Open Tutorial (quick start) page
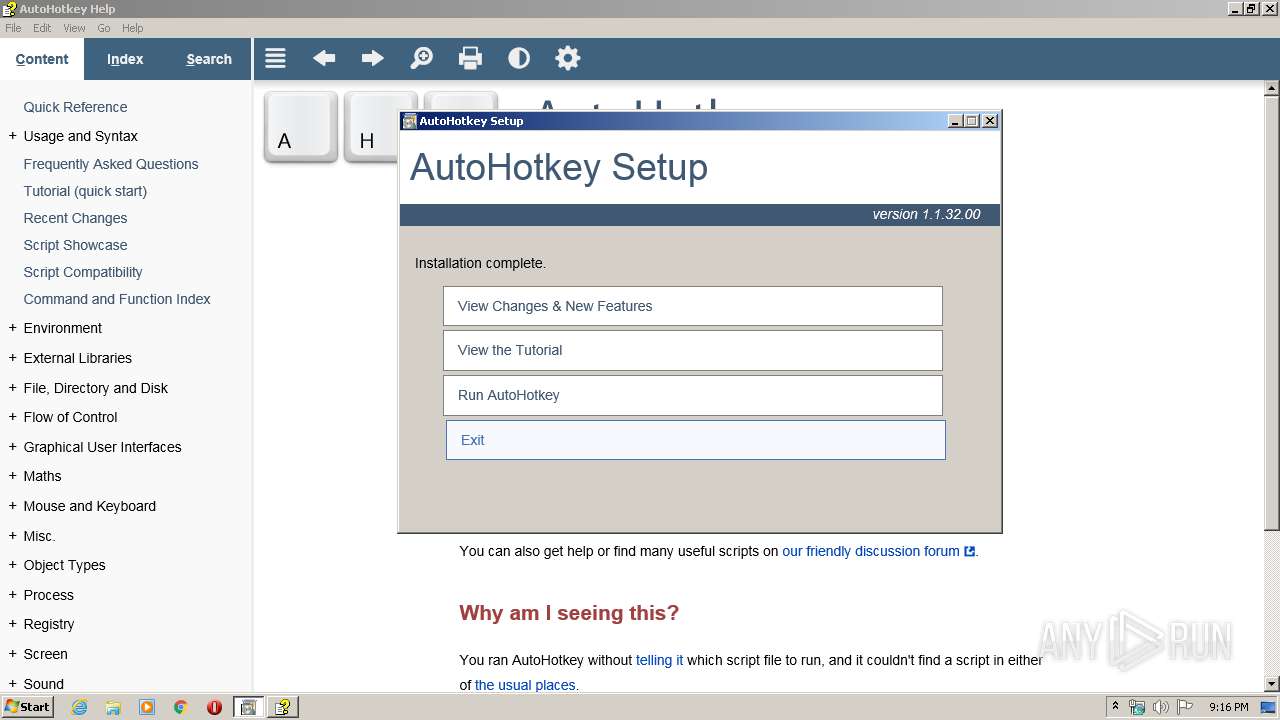The height and width of the screenshot is (720, 1280). tap(85, 191)
